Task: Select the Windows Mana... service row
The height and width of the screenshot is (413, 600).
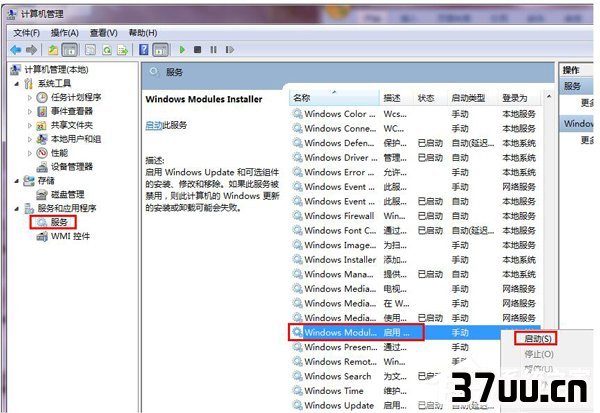Action: point(415,274)
